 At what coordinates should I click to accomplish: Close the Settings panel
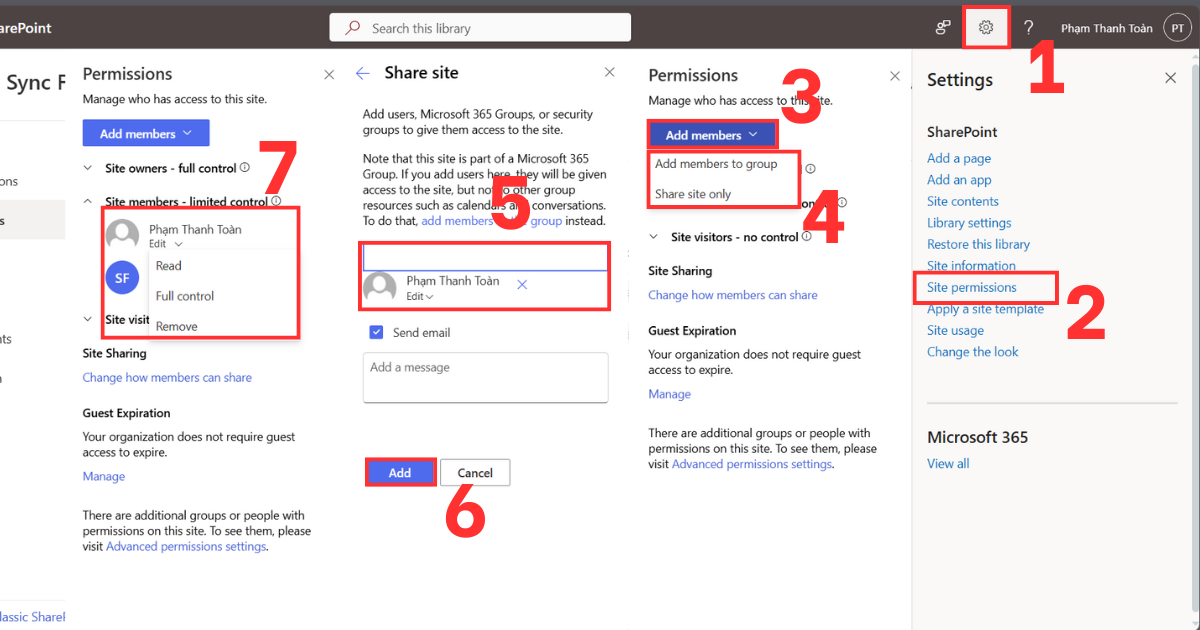[x=1170, y=77]
